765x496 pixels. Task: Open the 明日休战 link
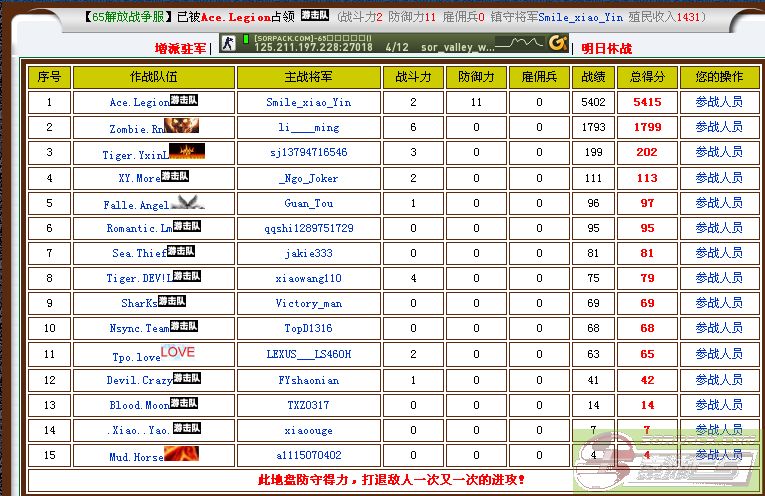pos(607,47)
